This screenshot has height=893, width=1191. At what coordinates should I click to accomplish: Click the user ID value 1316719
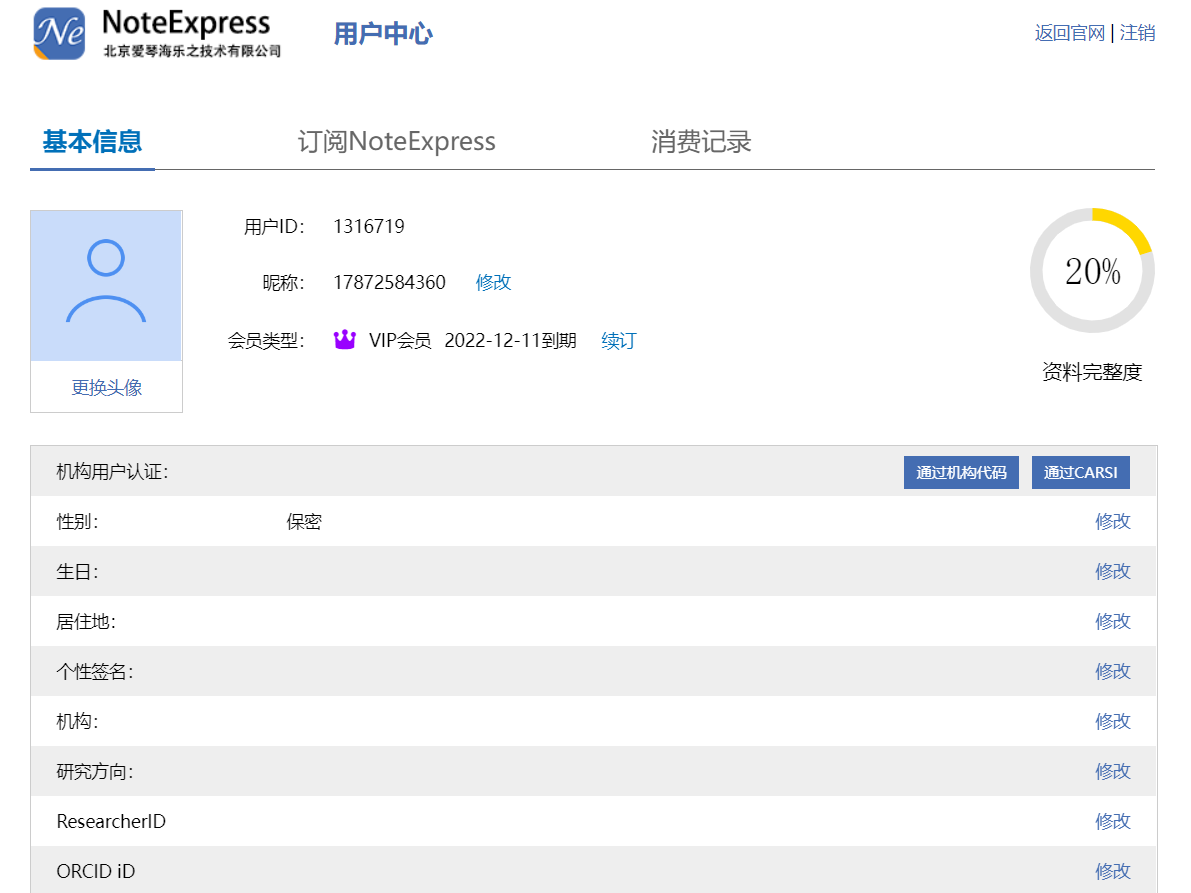click(x=368, y=226)
